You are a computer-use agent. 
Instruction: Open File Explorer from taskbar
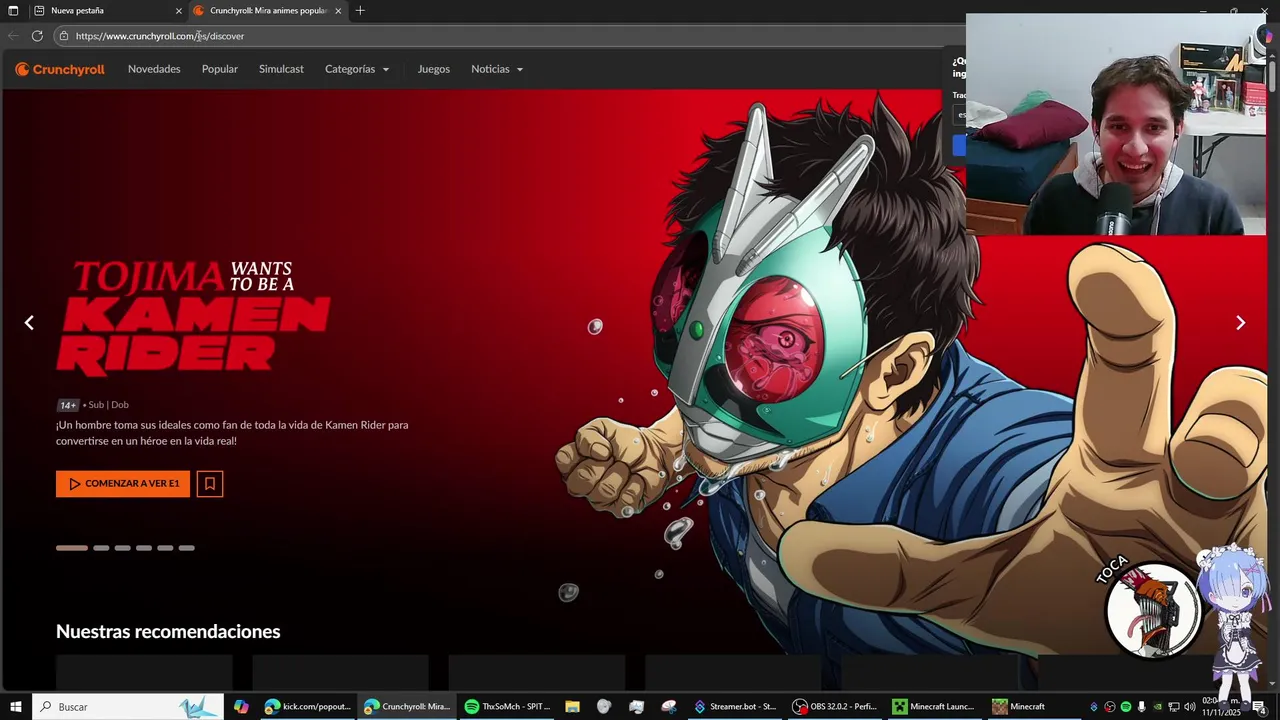[572, 707]
